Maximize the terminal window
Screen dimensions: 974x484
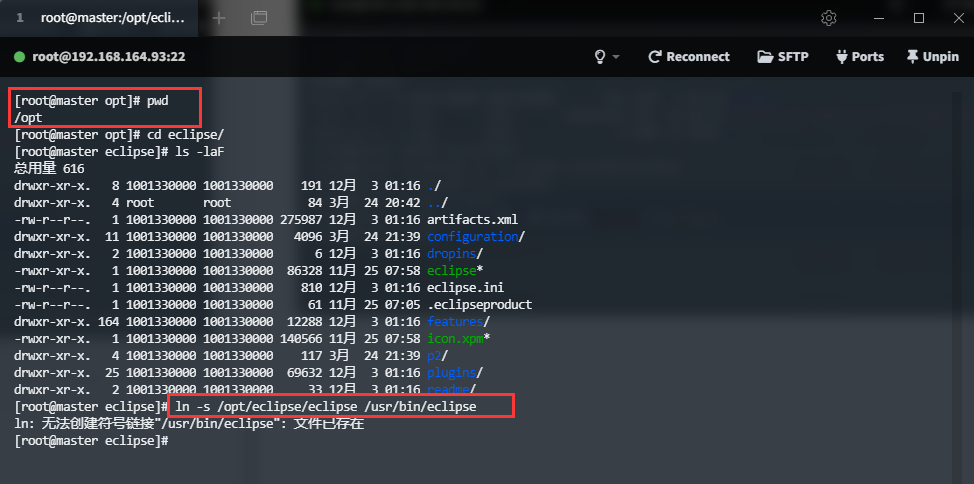919,18
